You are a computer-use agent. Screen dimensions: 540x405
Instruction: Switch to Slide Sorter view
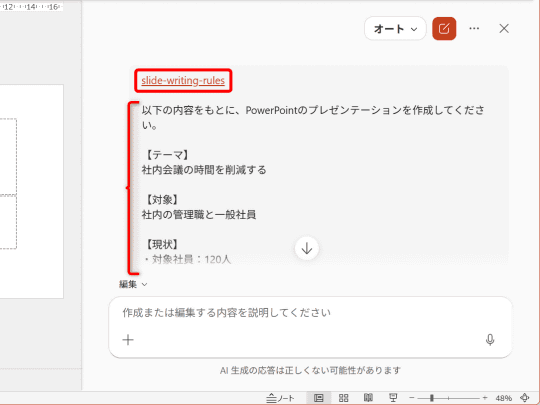[343, 398]
